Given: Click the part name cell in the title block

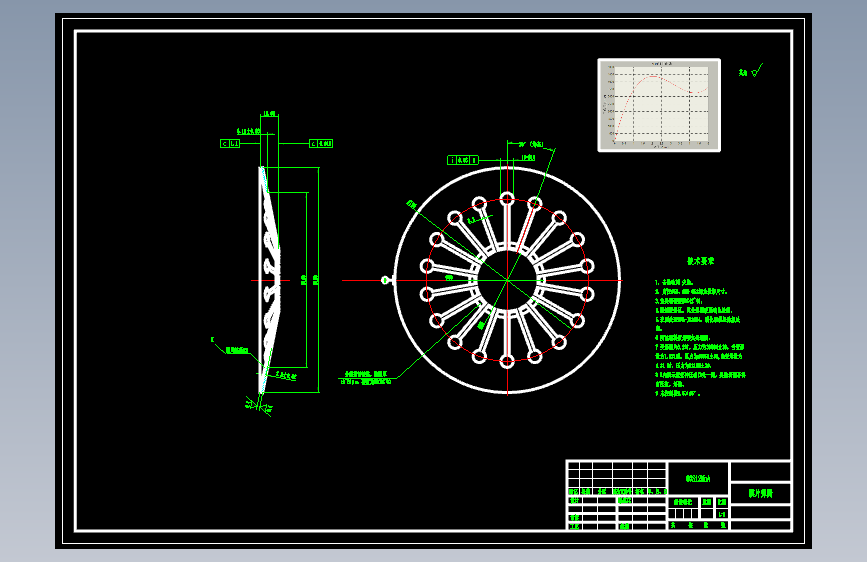Looking at the screenshot, I should coord(760,493).
